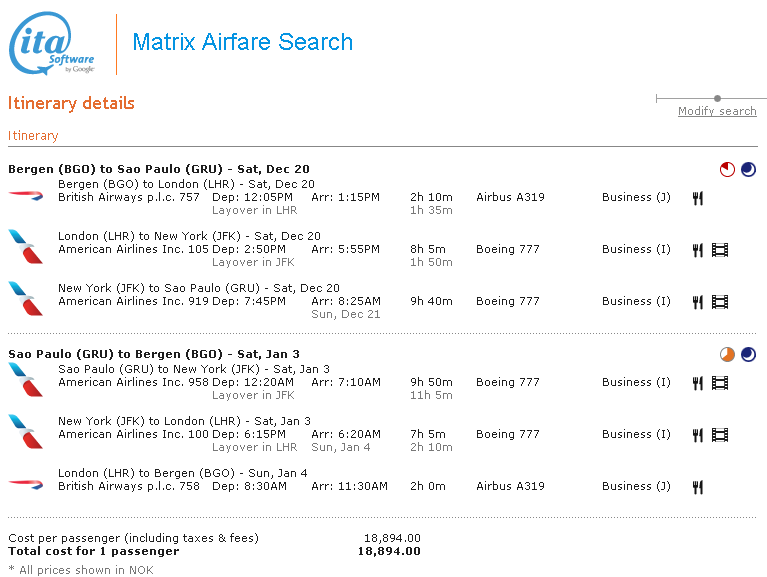Click film icon for American Airlines 105
This screenshot has width=767, height=577.
(720, 250)
